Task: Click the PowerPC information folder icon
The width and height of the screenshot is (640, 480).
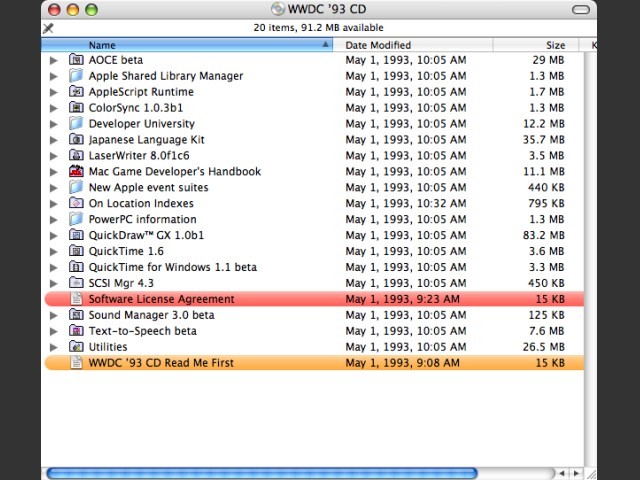Action: point(76,219)
